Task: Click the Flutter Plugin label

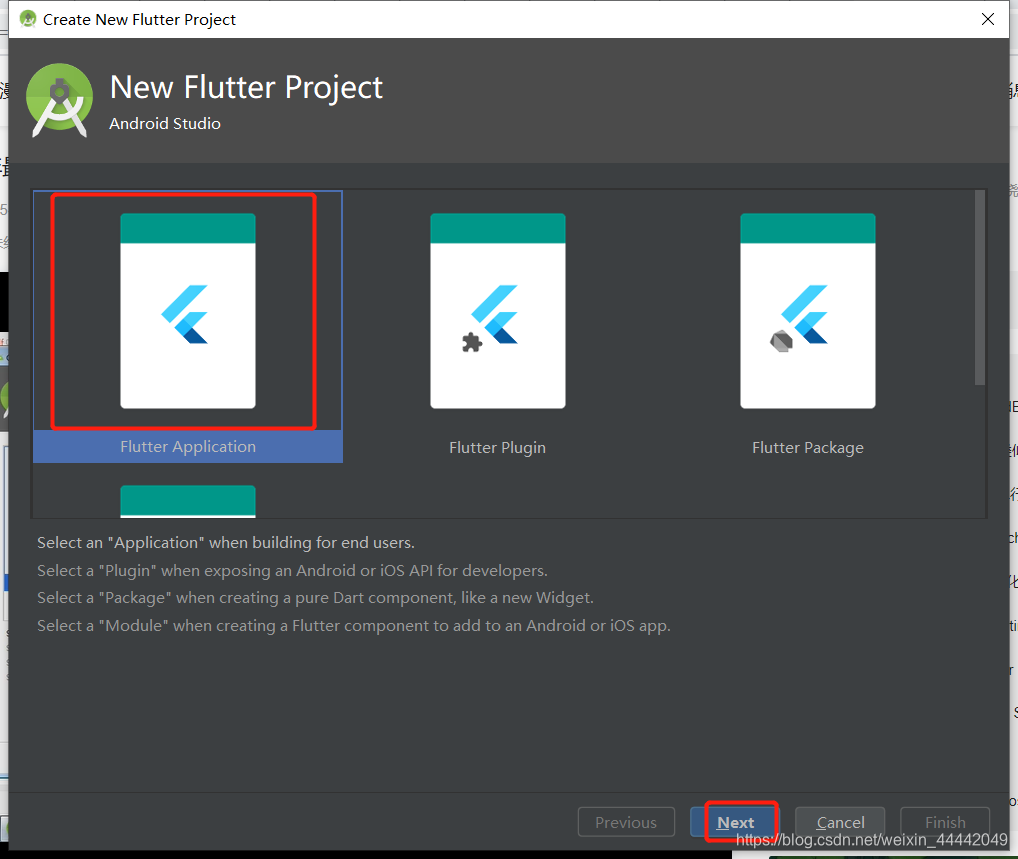Action: coord(497,447)
